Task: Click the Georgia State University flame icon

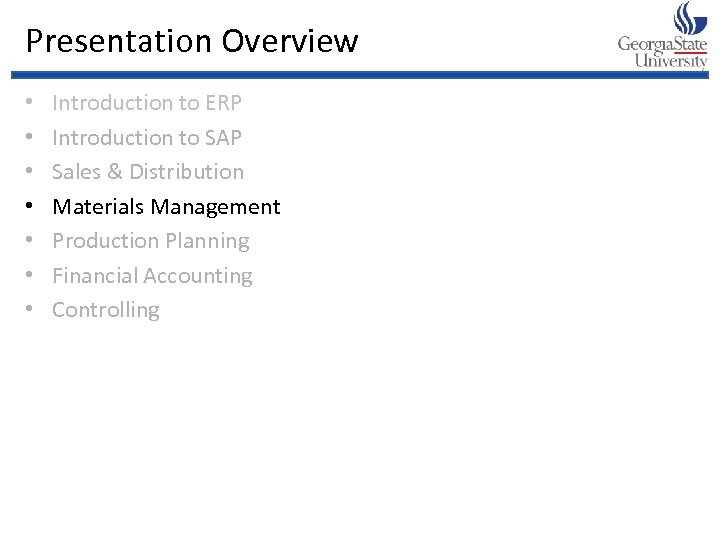Action: (x=690, y=18)
